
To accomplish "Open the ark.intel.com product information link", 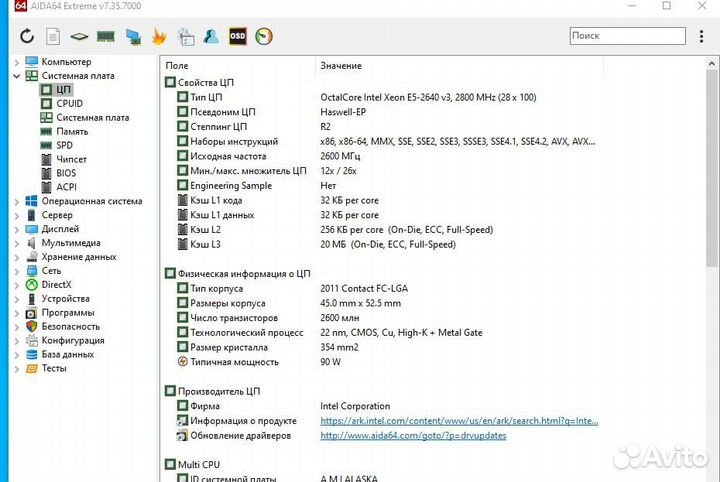I will 459,421.
